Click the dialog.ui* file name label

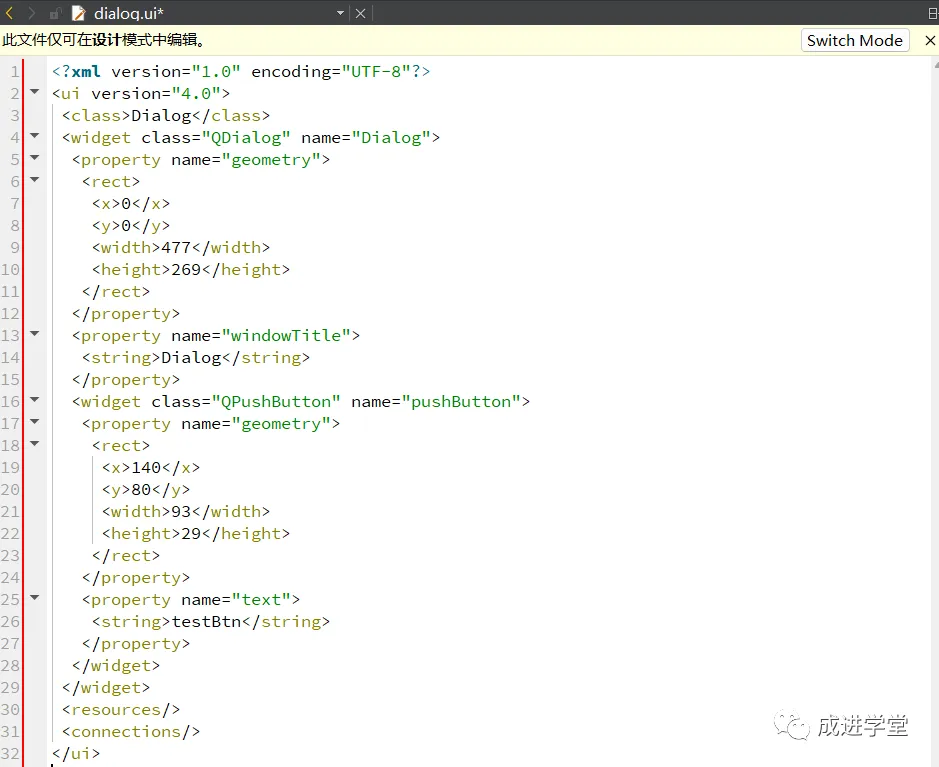pyautogui.click(x=129, y=13)
